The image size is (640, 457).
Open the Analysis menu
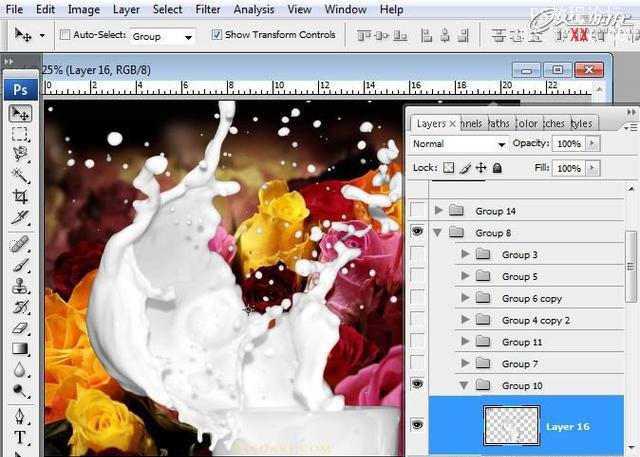(x=253, y=9)
